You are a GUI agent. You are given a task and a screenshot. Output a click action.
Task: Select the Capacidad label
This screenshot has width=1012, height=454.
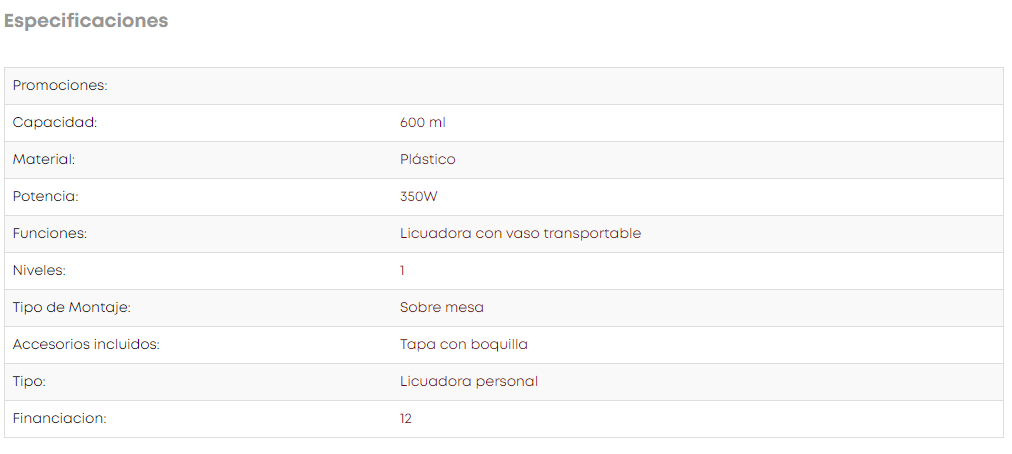[x=55, y=123]
